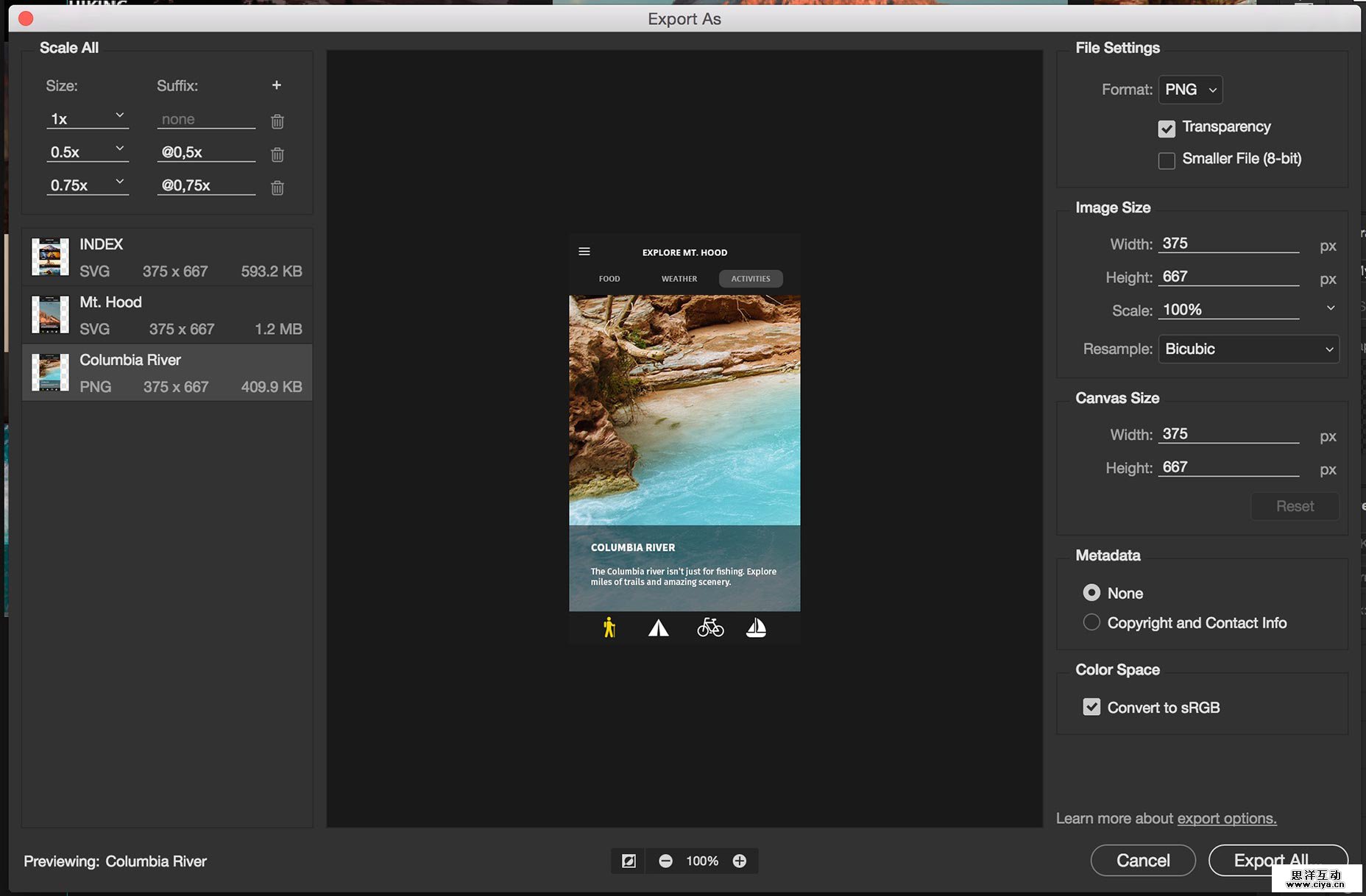Fit preview to screen with the zoom icon

click(628, 860)
